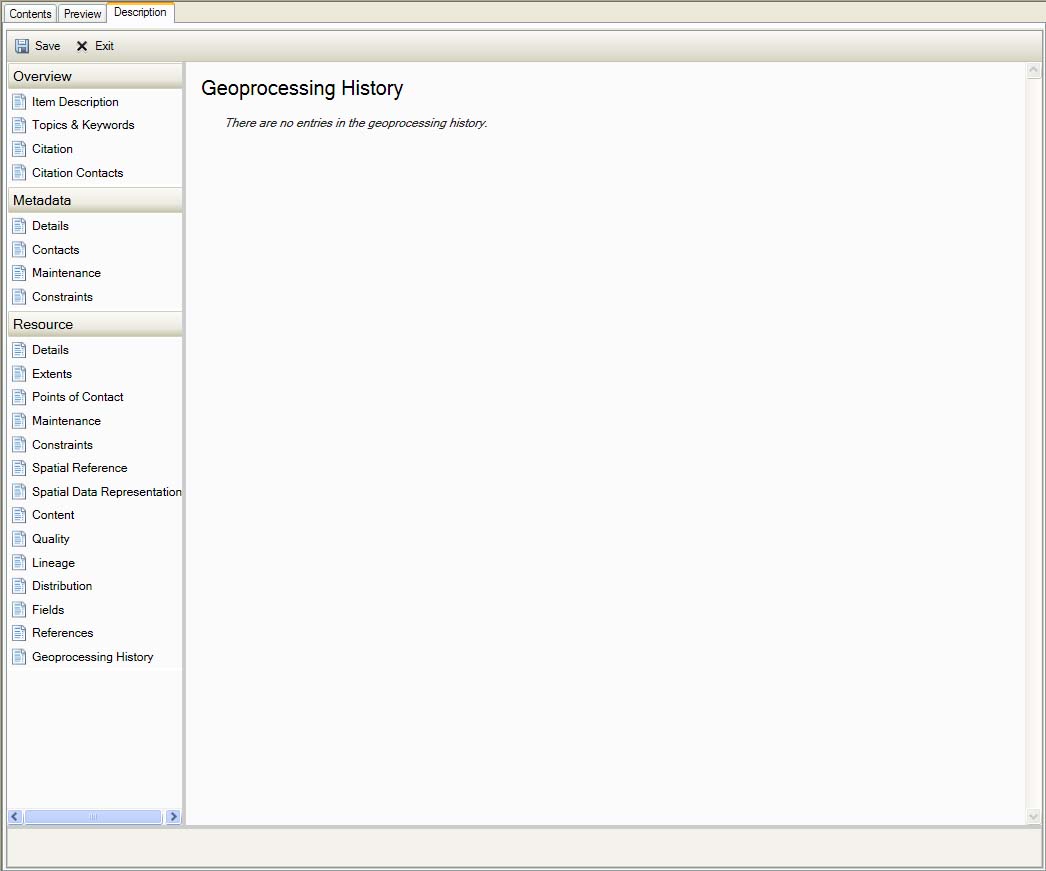Open the Extents page
The width and height of the screenshot is (1046, 871).
[52, 374]
